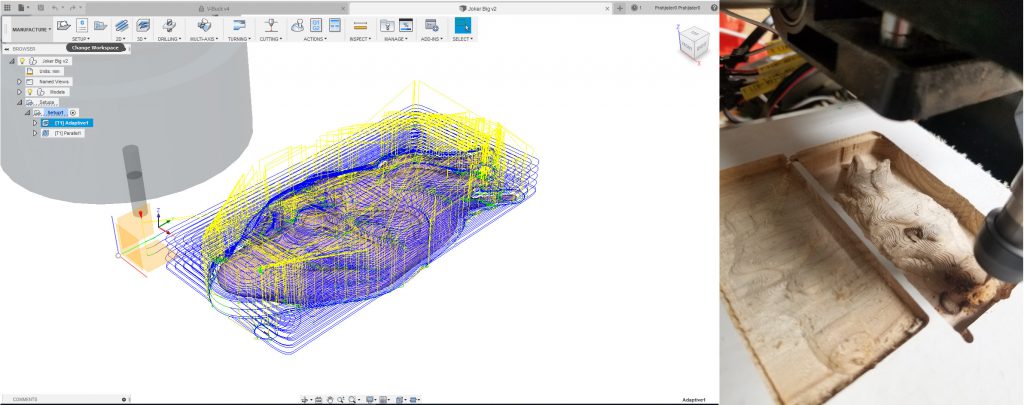The width and height of the screenshot is (1024, 405).
Task: Click the New Setup icon
Action: (63, 25)
